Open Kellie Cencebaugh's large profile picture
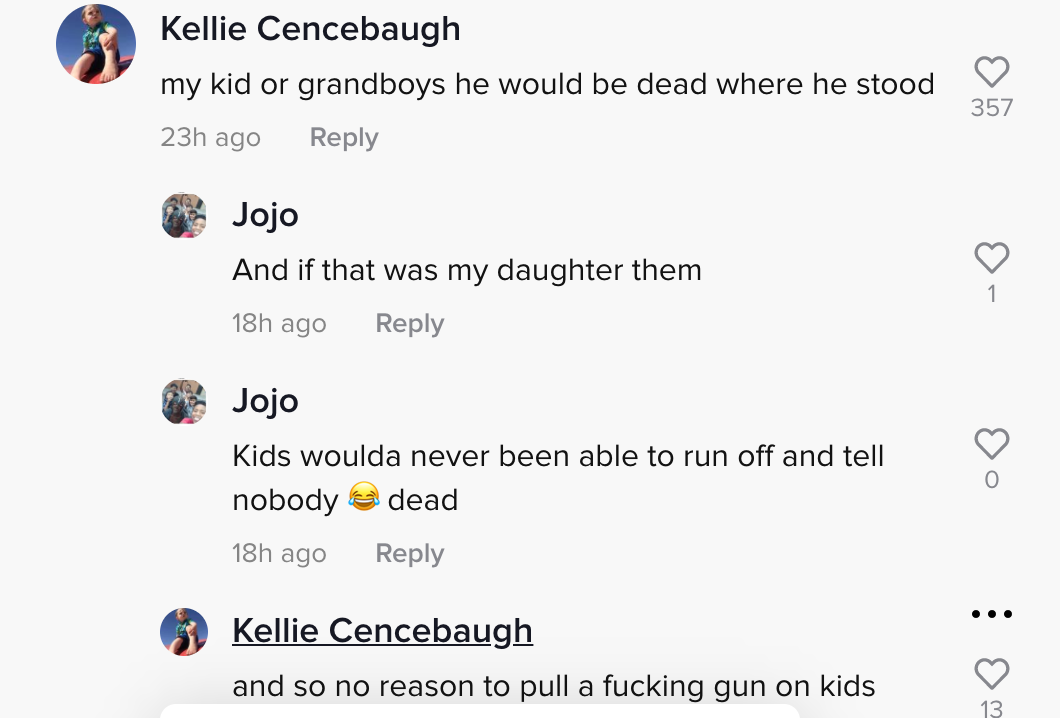 (x=96, y=44)
